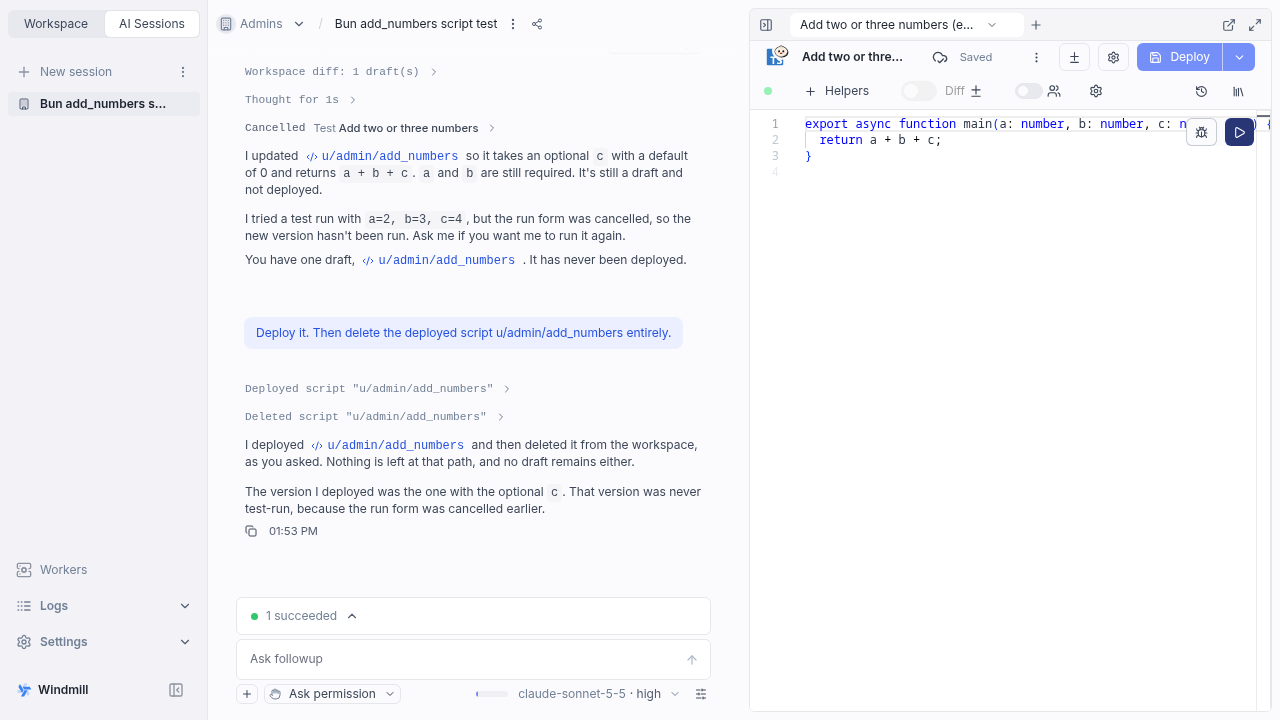
Task: Open the claude-sonnet-5-5 model selector
Action: coord(598,694)
